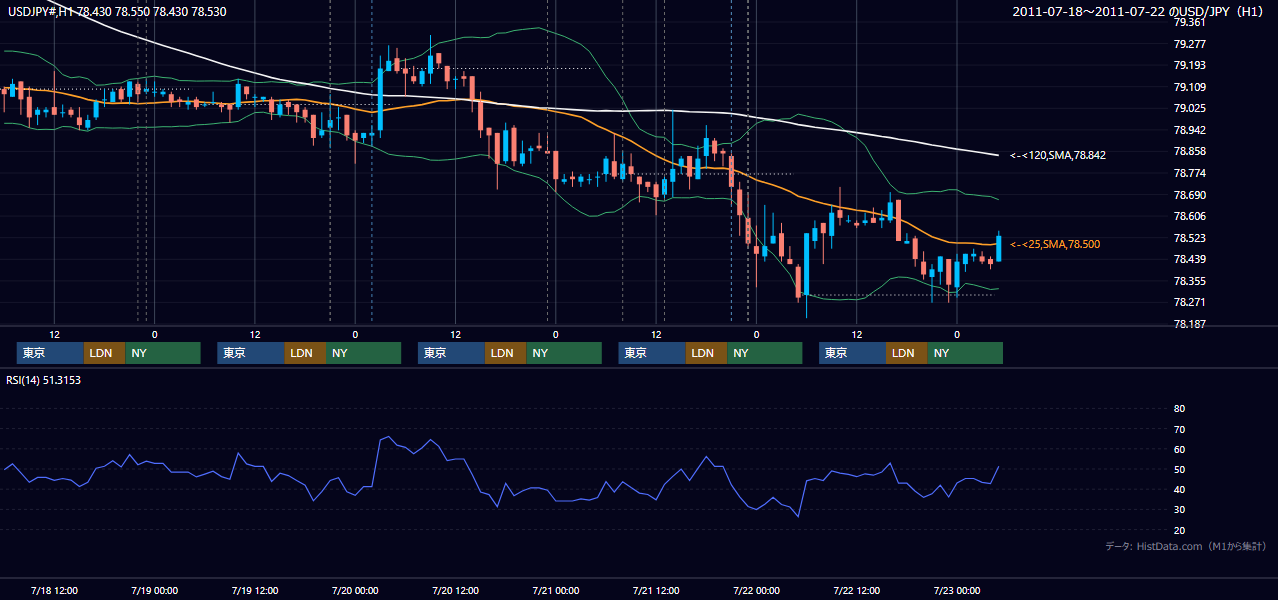Click price axis value 78.942
Screen dimensions: 1278x600
click(x=1189, y=130)
